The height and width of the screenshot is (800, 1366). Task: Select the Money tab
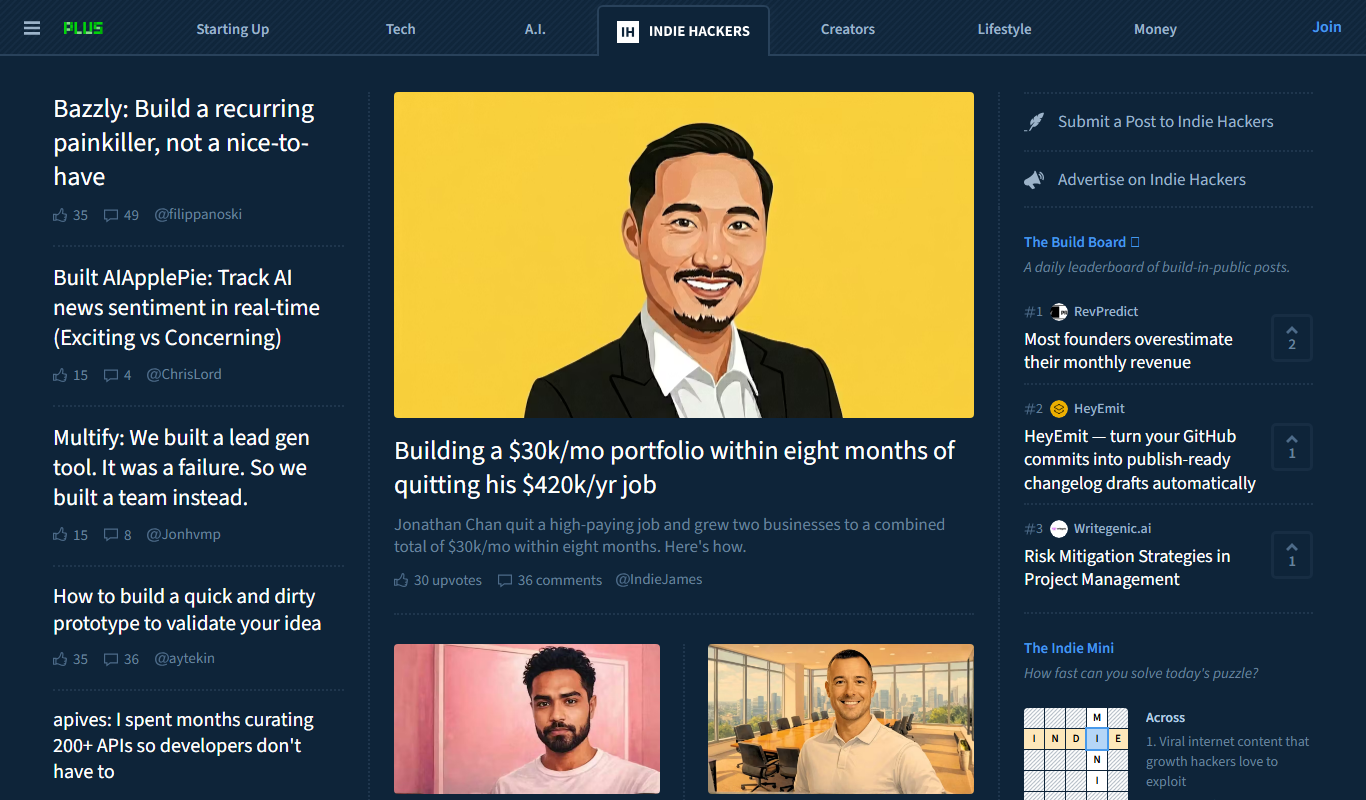(1155, 29)
